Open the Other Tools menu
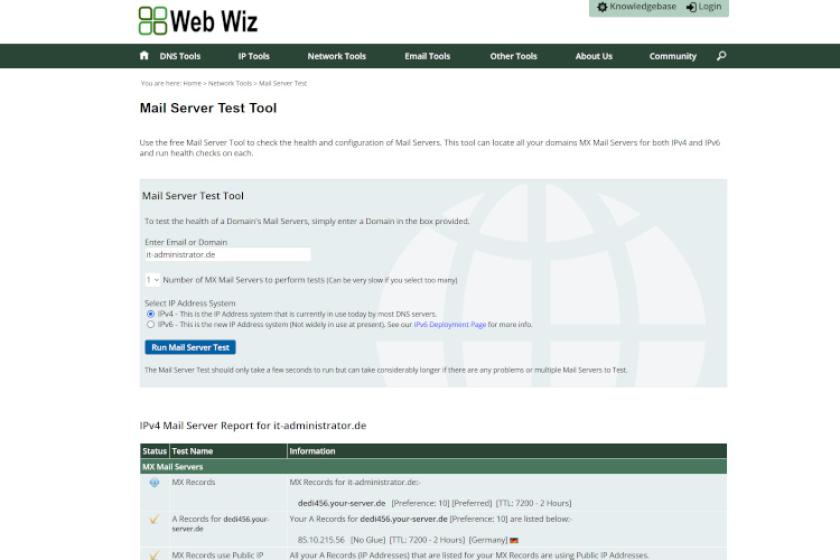840x560 pixels. point(513,56)
